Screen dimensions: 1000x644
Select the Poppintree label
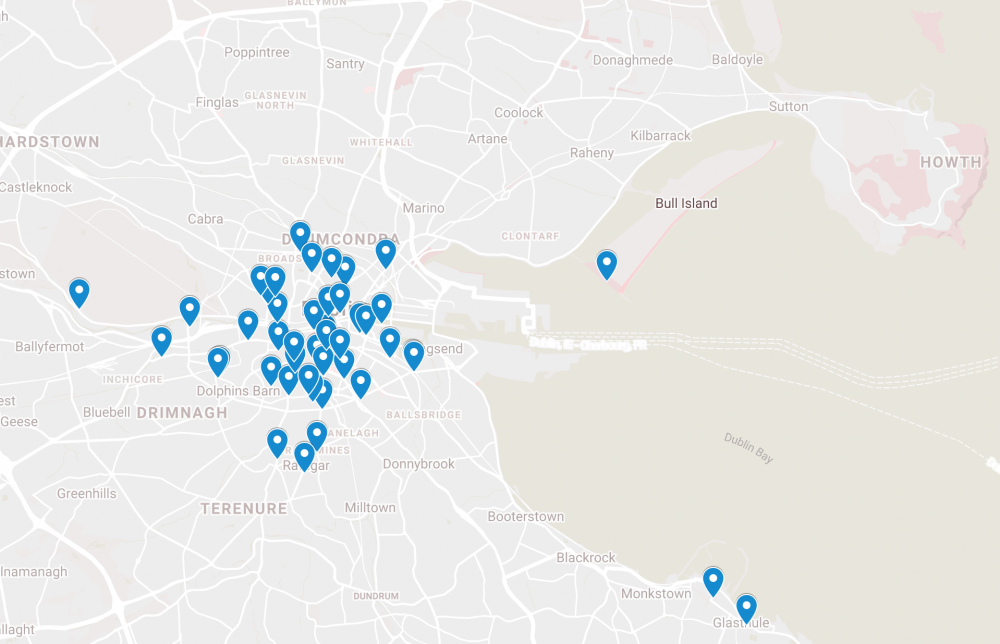pyautogui.click(x=256, y=53)
